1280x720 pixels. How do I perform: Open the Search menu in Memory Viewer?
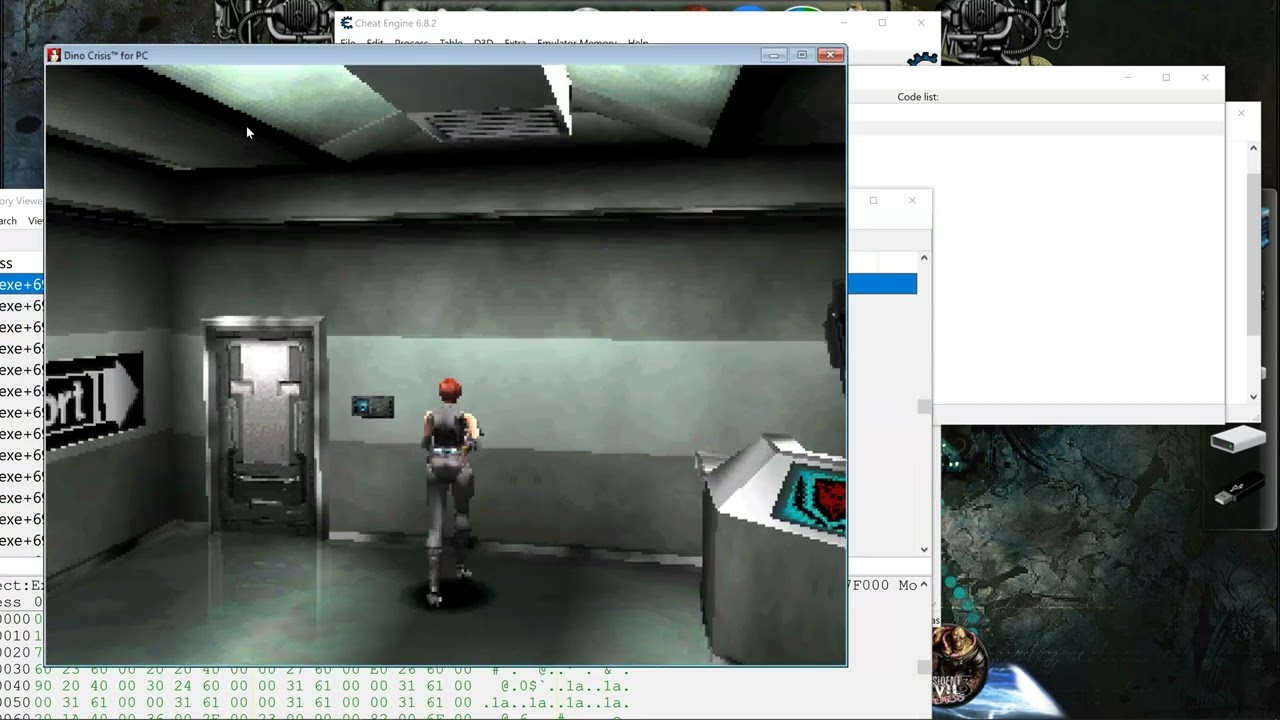(x=8, y=221)
